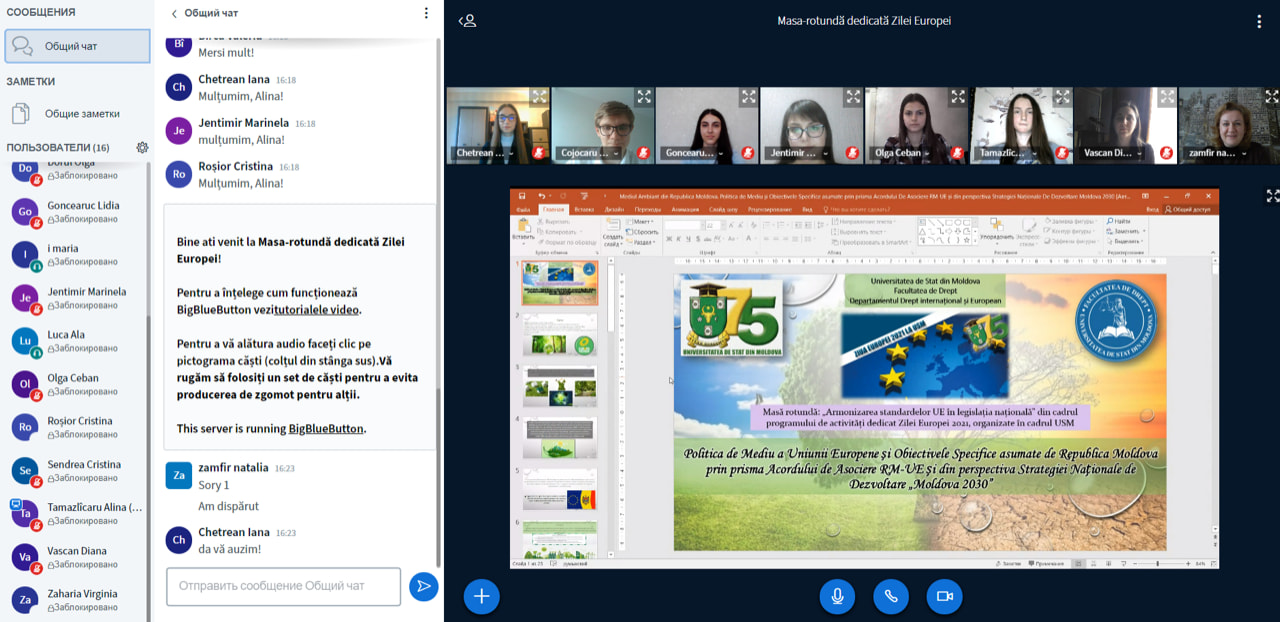Open Общие заметки shared notes
This screenshot has height=622, width=1280.
[77, 113]
